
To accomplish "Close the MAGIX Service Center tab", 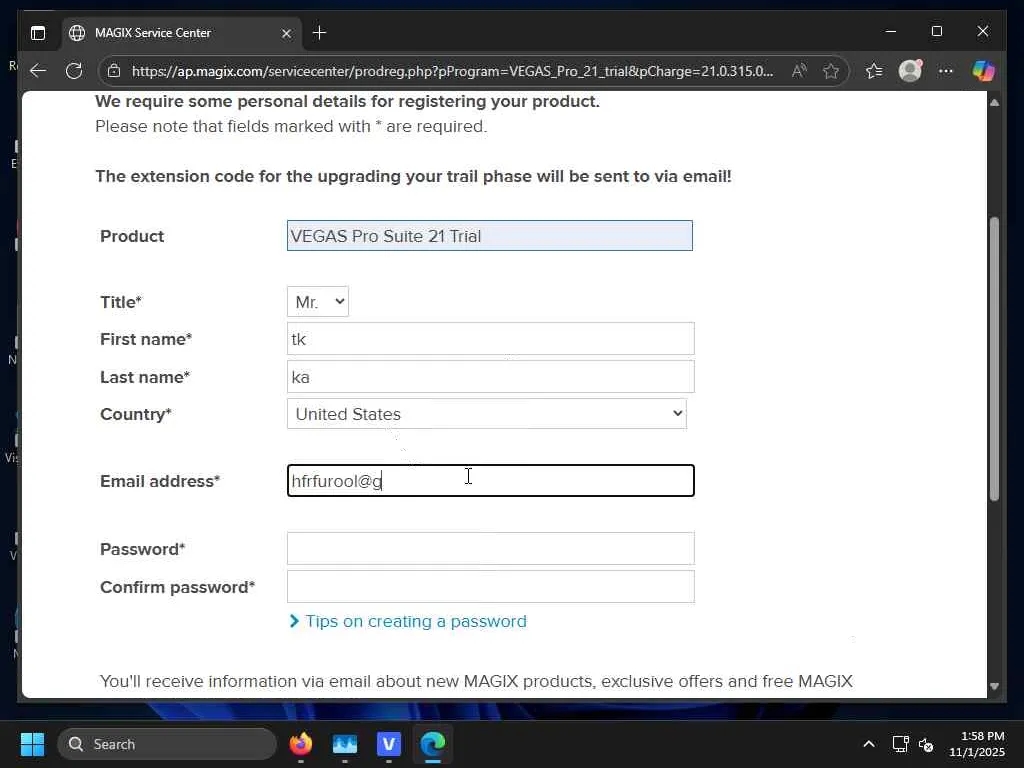I will pyautogui.click(x=286, y=33).
